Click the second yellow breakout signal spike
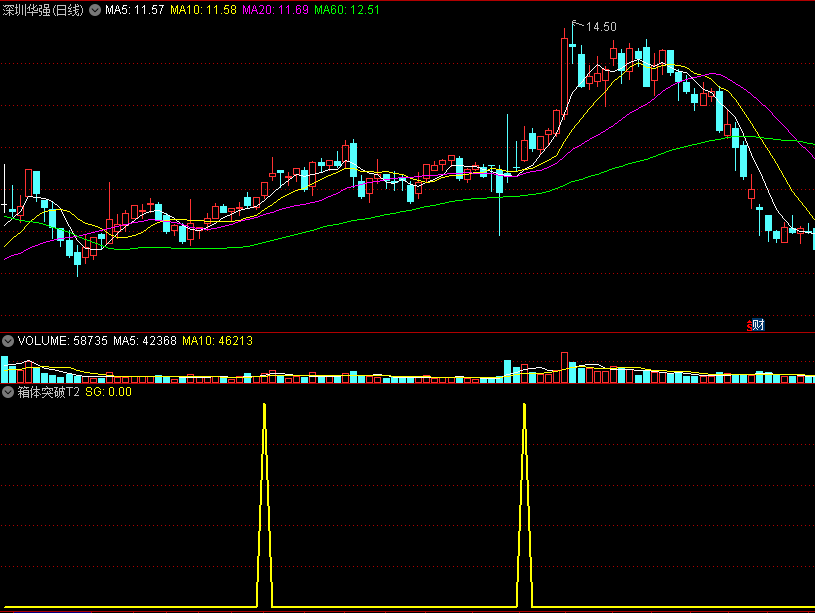The image size is (815, 613). point(524,504)
